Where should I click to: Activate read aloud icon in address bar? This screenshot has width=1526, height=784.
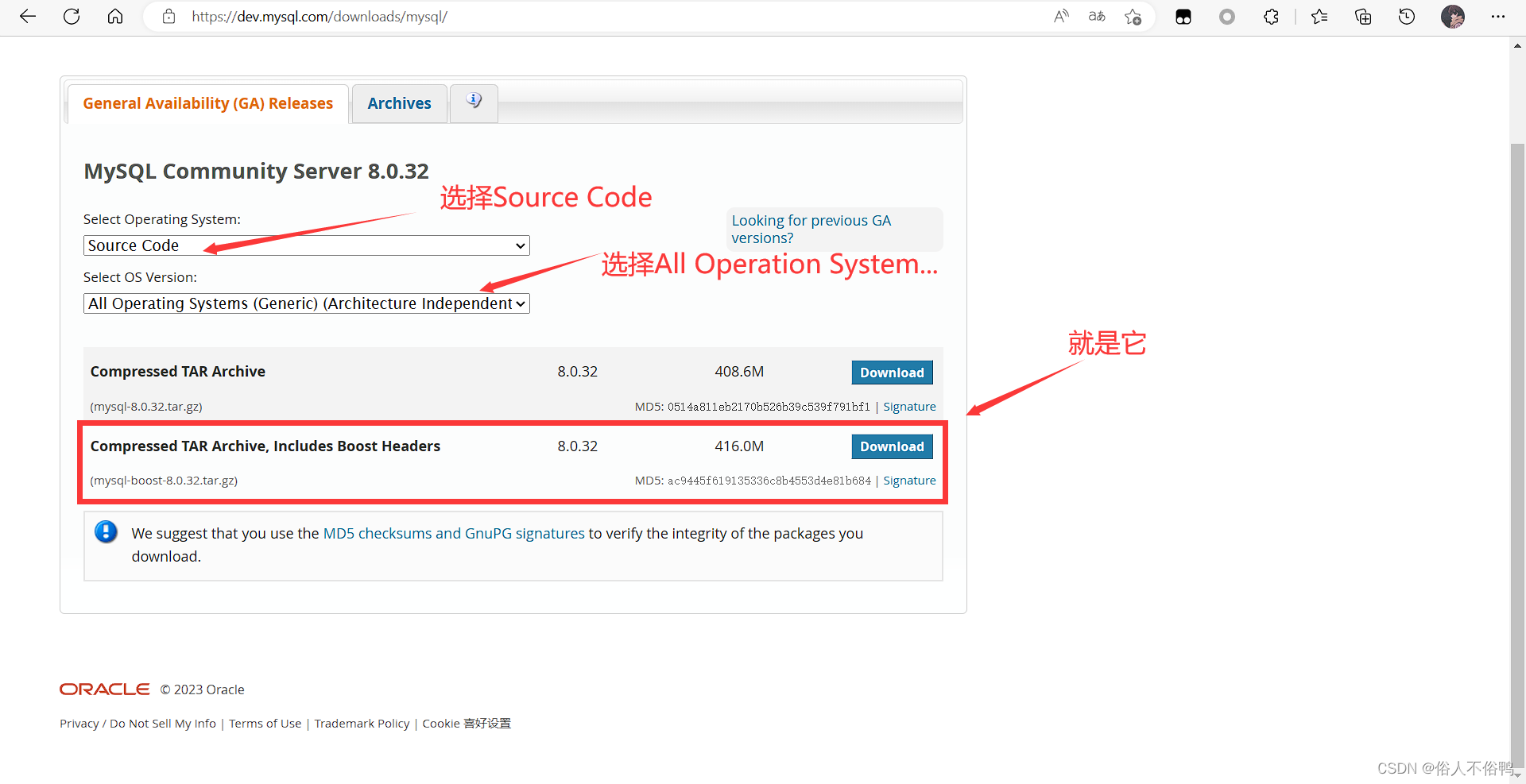pos(1061,16)
